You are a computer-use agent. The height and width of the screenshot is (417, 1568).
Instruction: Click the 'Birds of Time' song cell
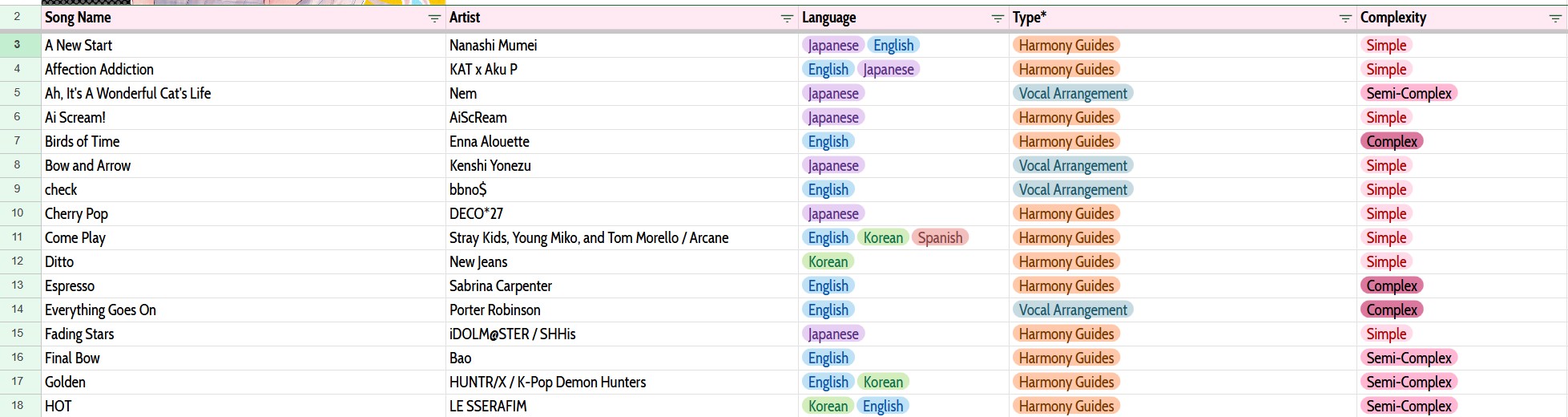244,142
